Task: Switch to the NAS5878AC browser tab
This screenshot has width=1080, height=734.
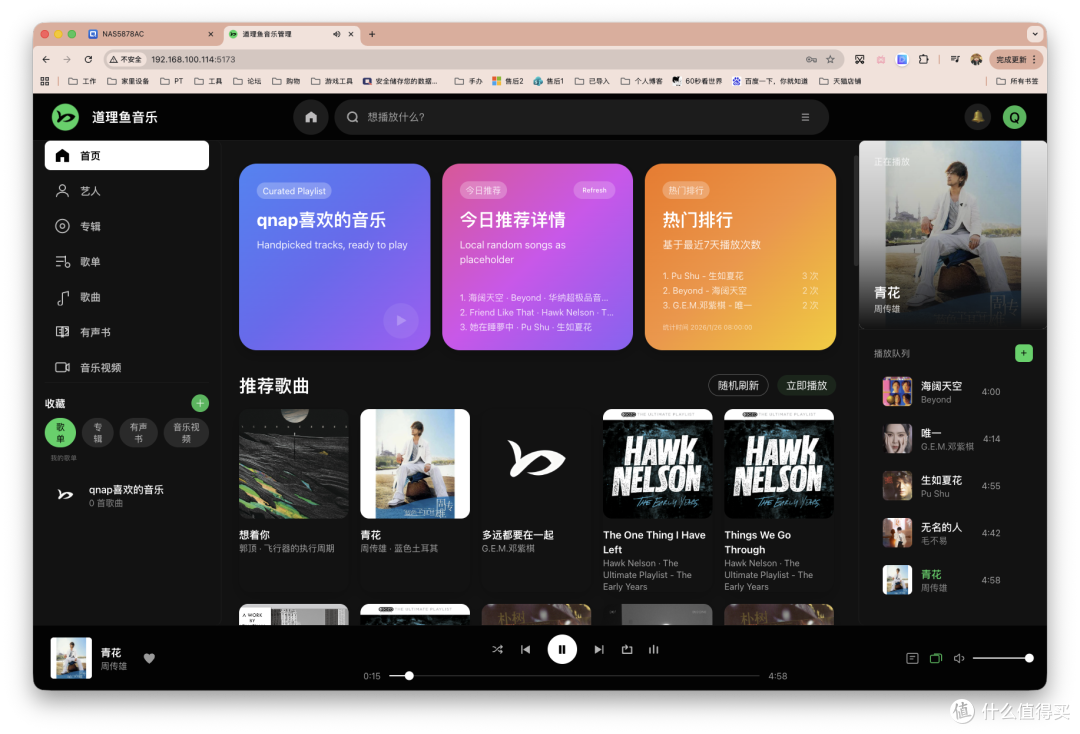Action: [152, 34]
